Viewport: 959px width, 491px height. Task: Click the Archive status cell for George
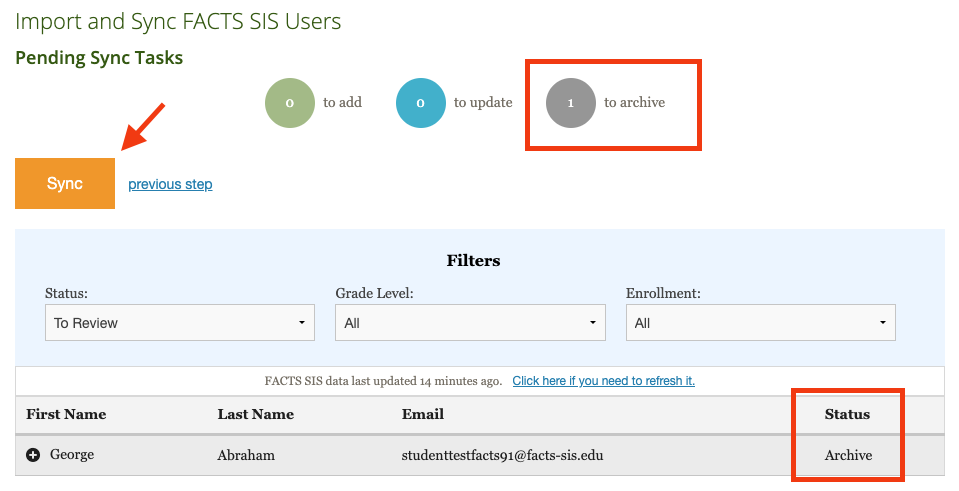(848, 455)
